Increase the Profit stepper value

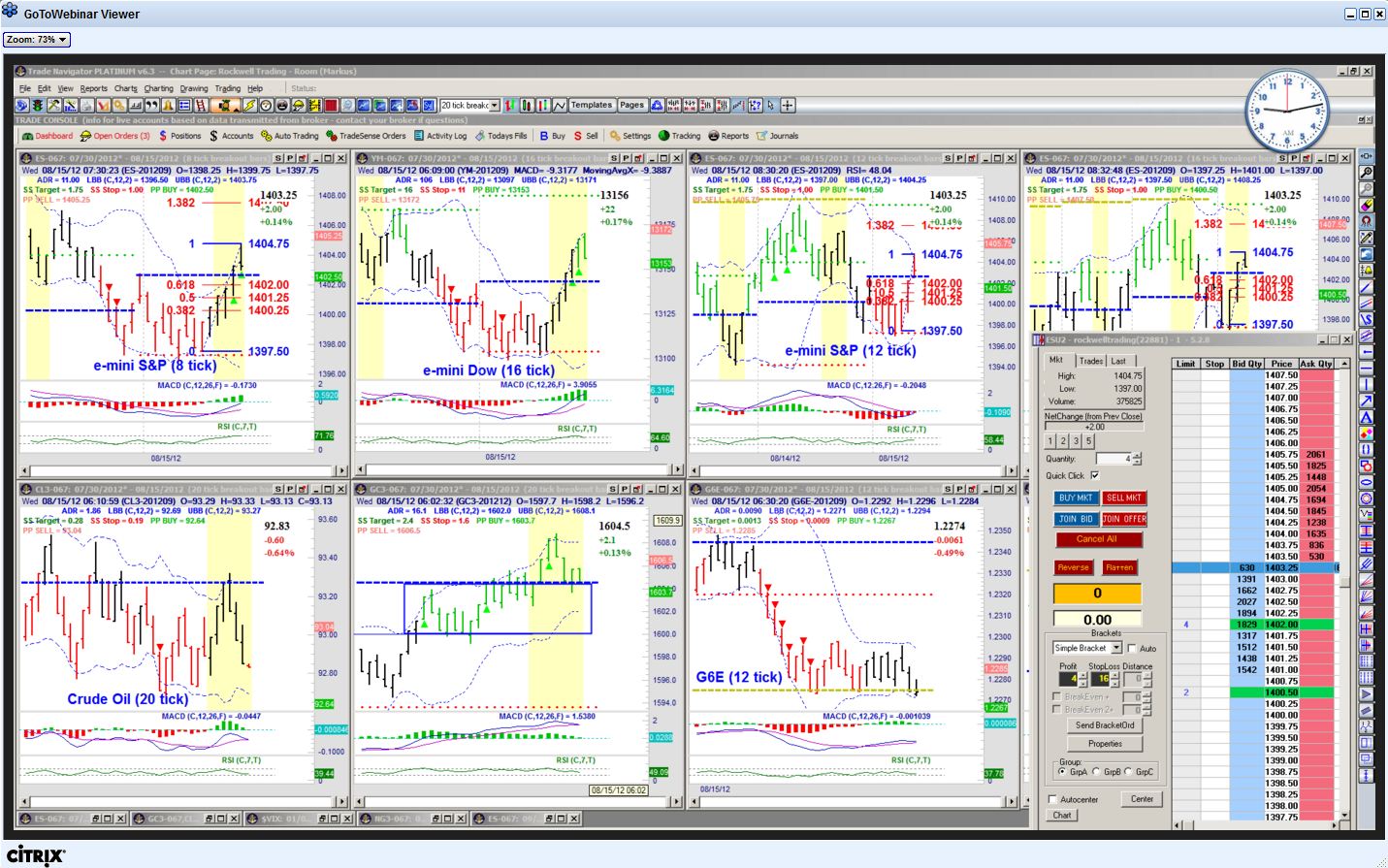pyautogui.click(x=1082, y=675)
